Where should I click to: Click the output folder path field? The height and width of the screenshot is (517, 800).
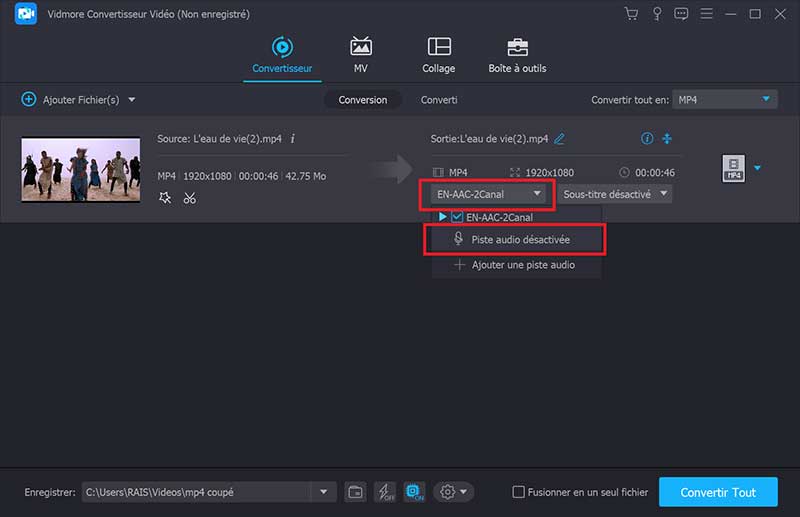pos(196,492)
